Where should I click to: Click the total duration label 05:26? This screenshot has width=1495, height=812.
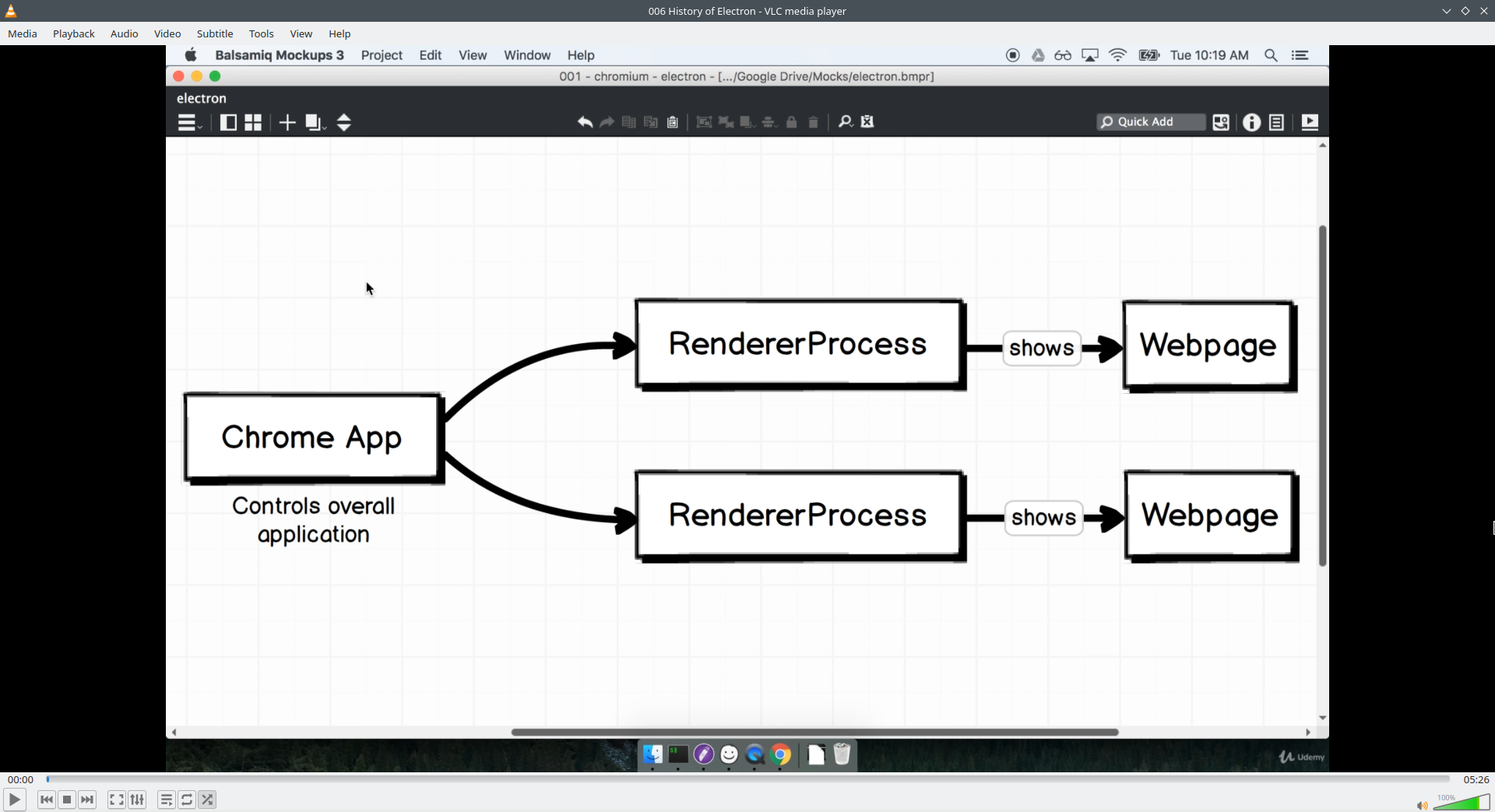1476,779
